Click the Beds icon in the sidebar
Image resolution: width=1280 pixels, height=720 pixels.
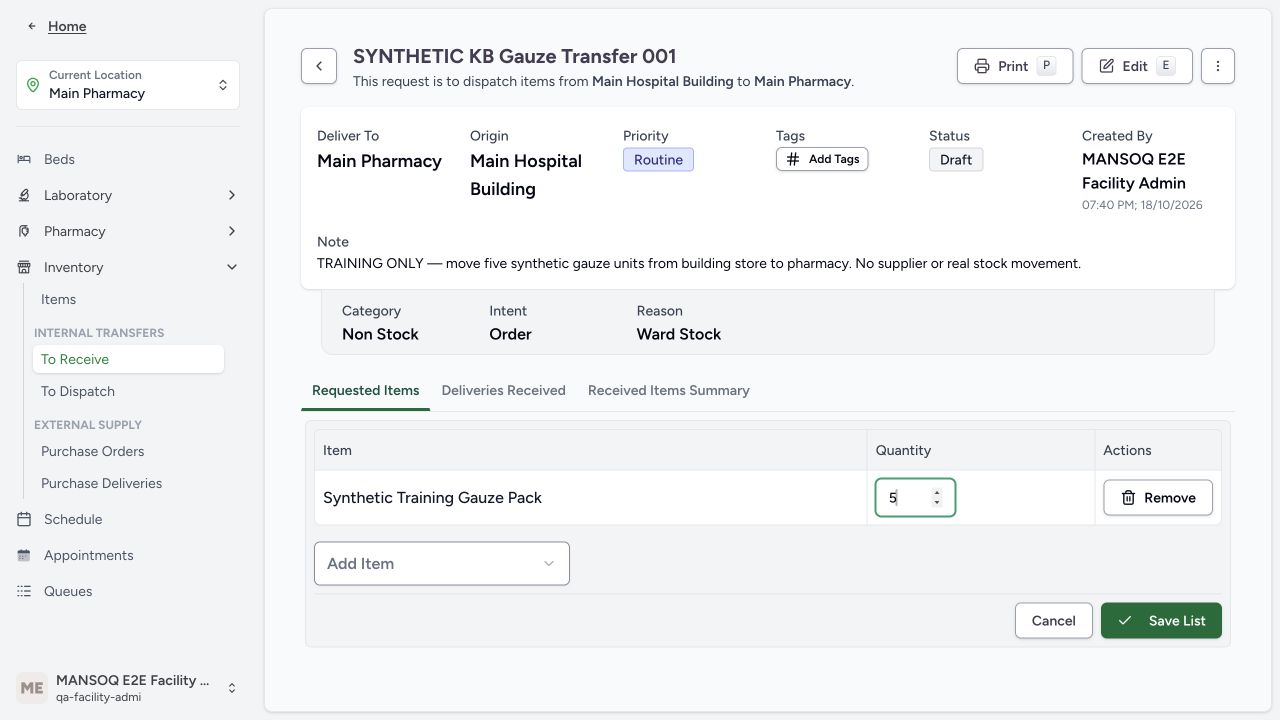tap(24, 159)
